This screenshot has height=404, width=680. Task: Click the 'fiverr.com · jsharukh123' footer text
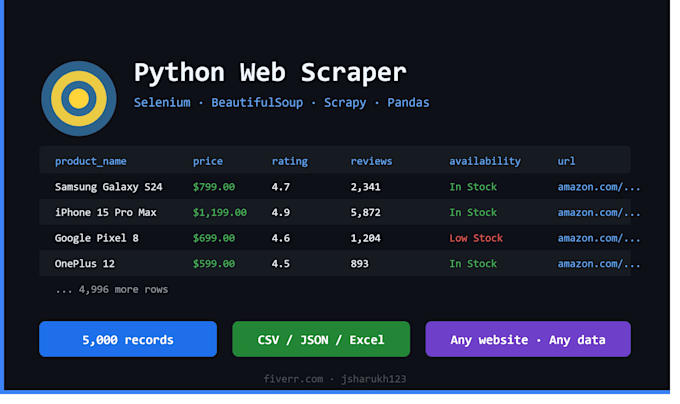point(335,379)
